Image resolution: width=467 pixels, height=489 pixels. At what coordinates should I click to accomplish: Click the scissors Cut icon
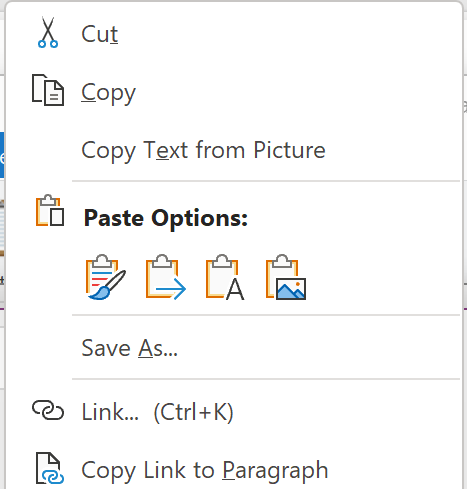coord(48,32)
